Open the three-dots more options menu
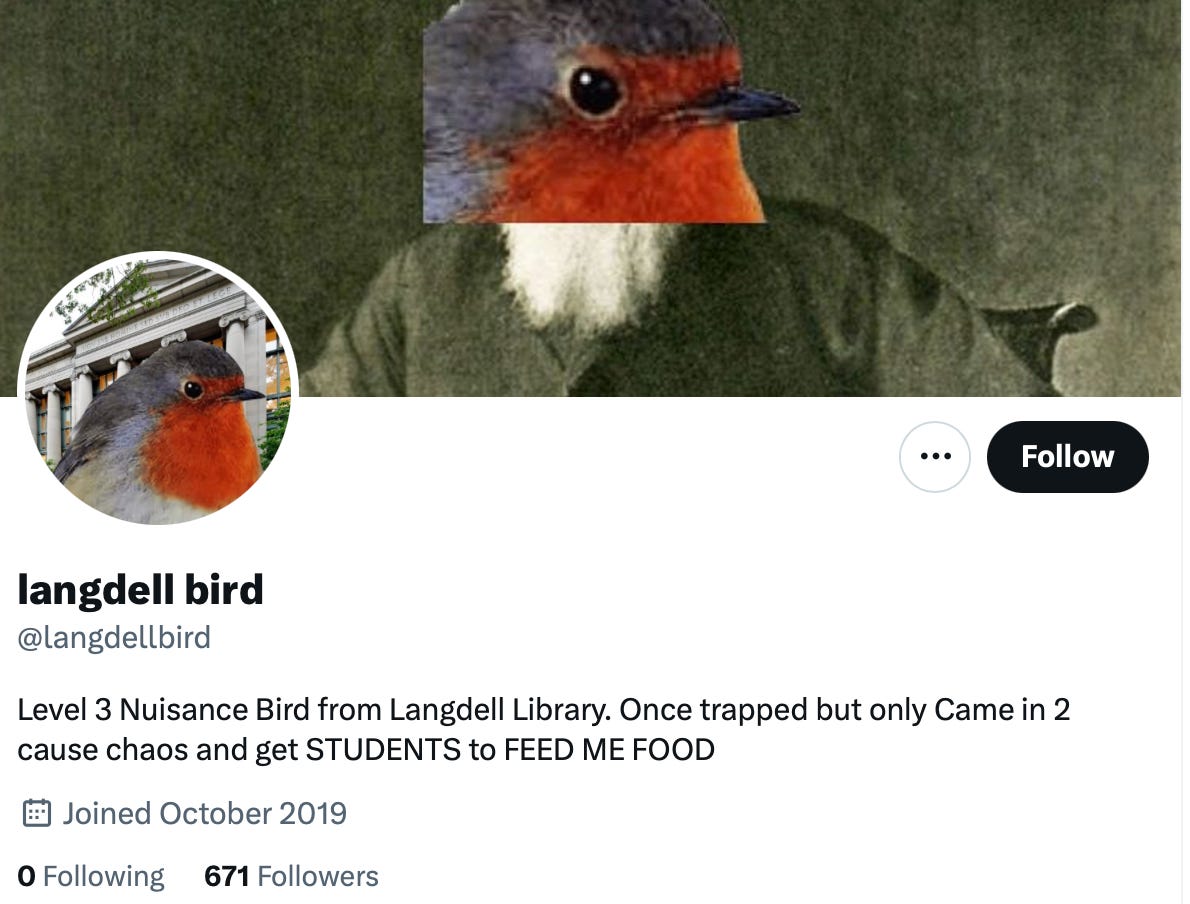 (x=934, y=457)
